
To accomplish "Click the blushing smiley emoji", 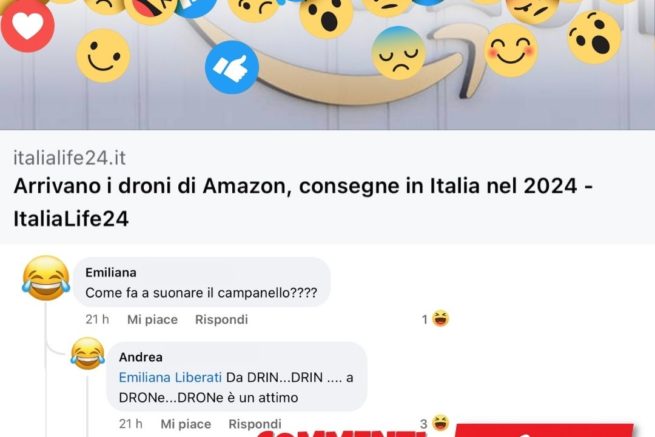I will click(510, 50).
